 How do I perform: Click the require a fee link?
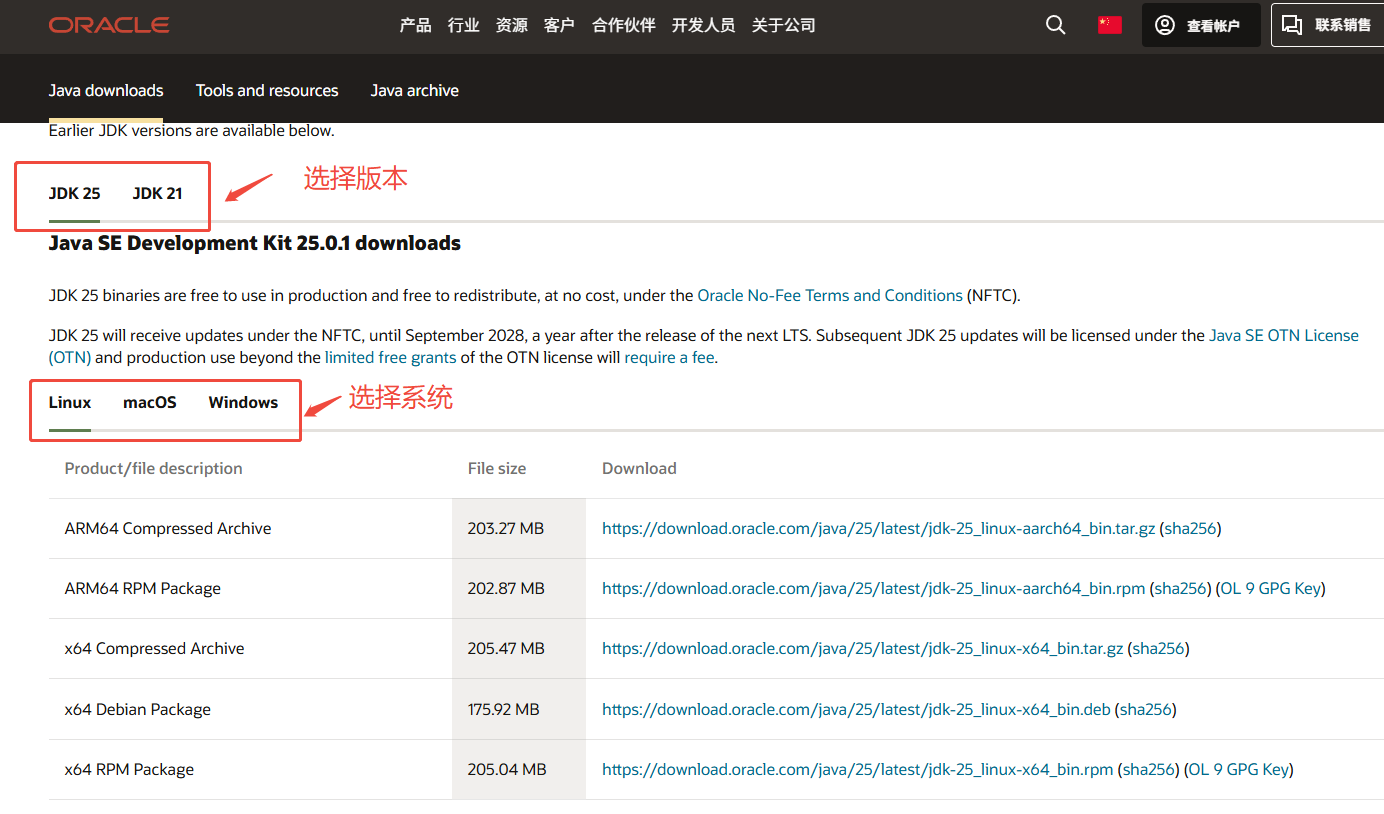coord(670,357)
